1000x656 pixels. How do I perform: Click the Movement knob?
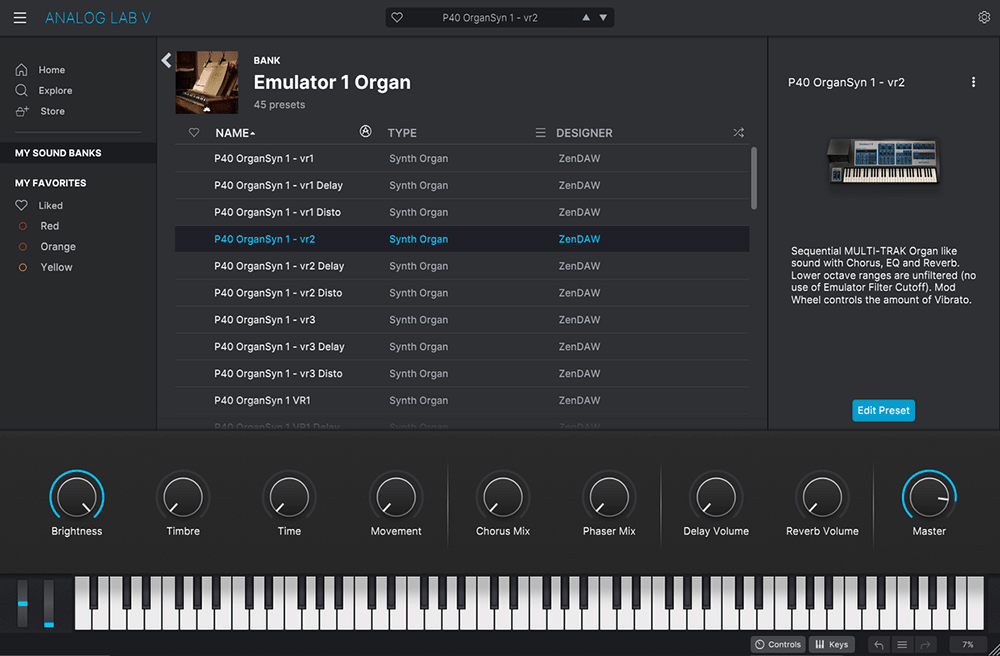396,497
